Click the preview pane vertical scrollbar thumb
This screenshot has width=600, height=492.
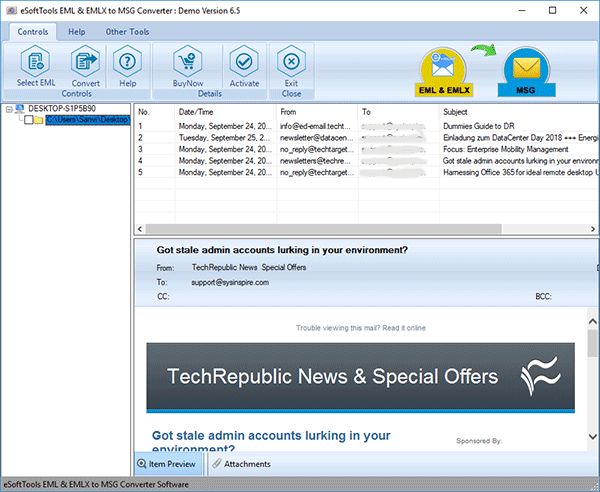593,343
